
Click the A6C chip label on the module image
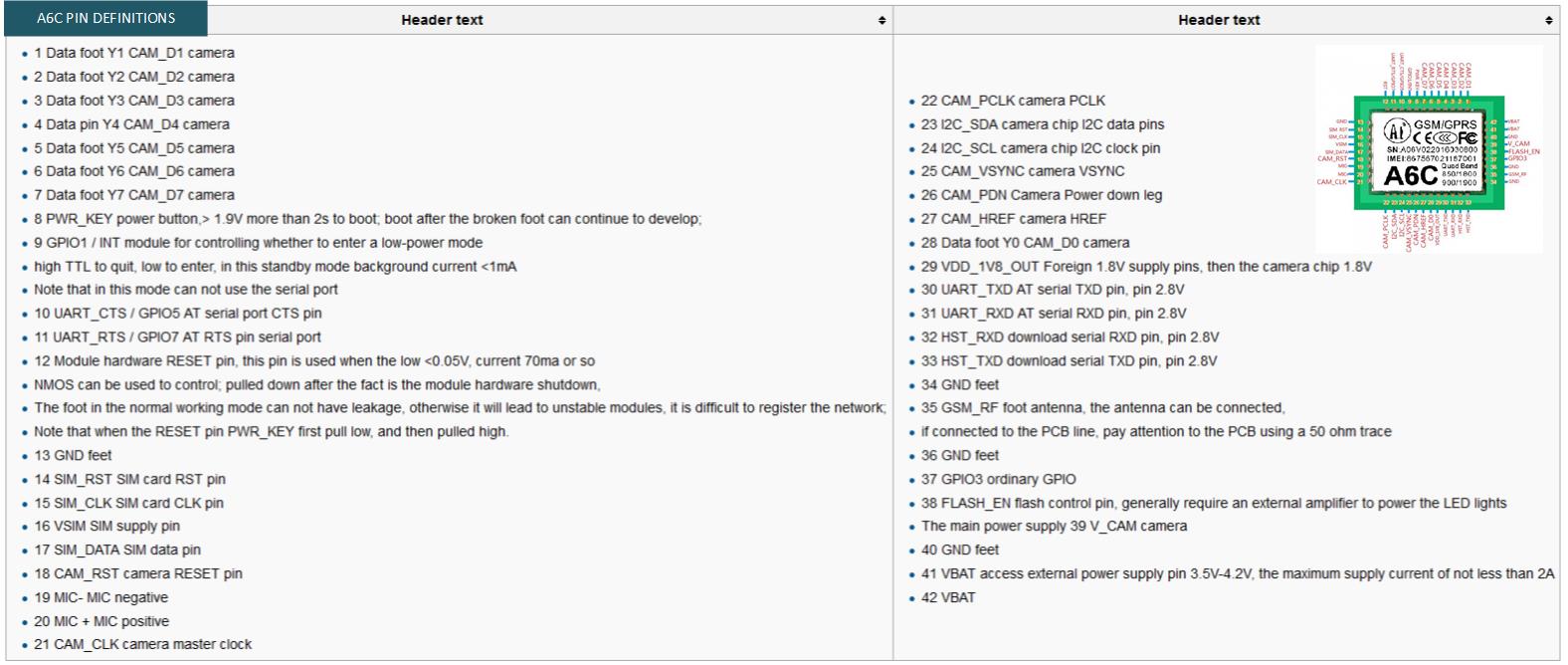[1410, 176]
